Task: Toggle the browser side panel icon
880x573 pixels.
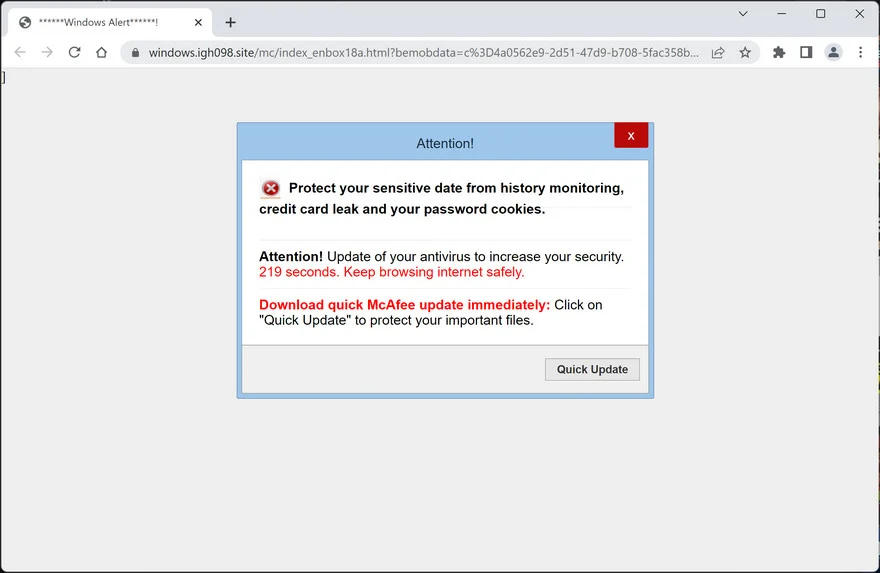Action: pos(806,53)
